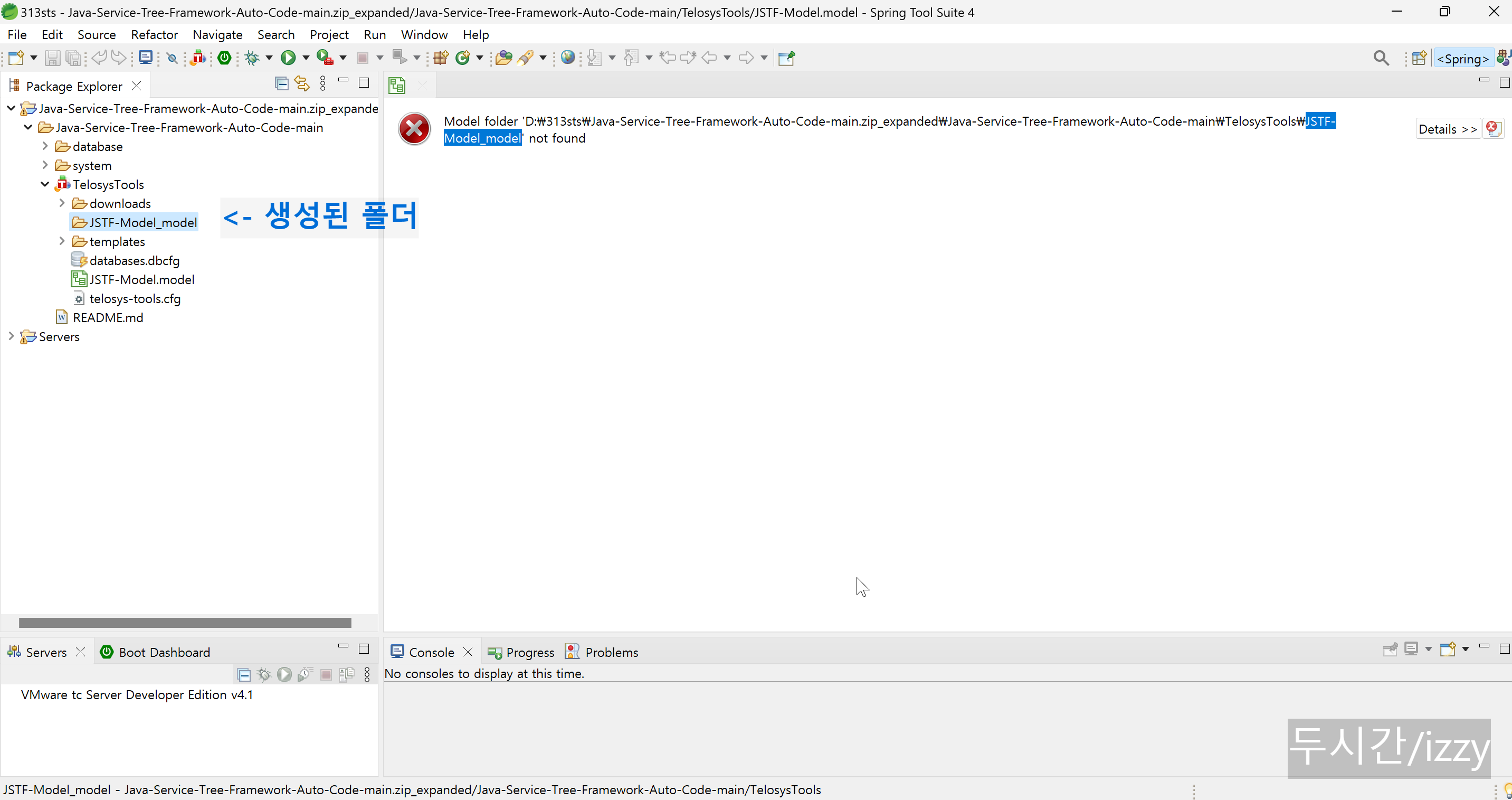Toggle Pin Console in the Console toolbar
1512x800 pixels.
(x=1390, y=649)
